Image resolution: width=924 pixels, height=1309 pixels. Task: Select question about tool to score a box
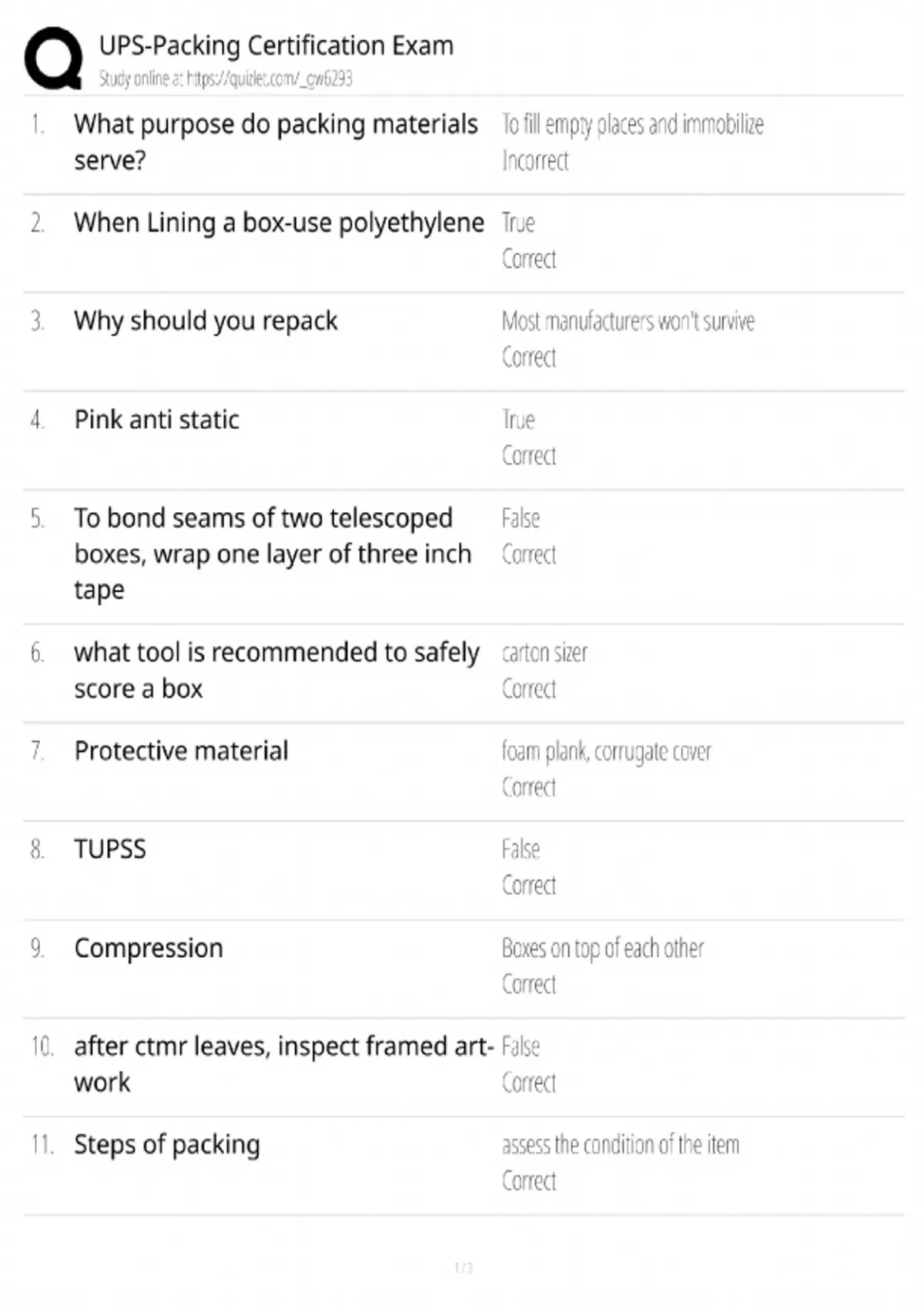[x=276, y=670]
